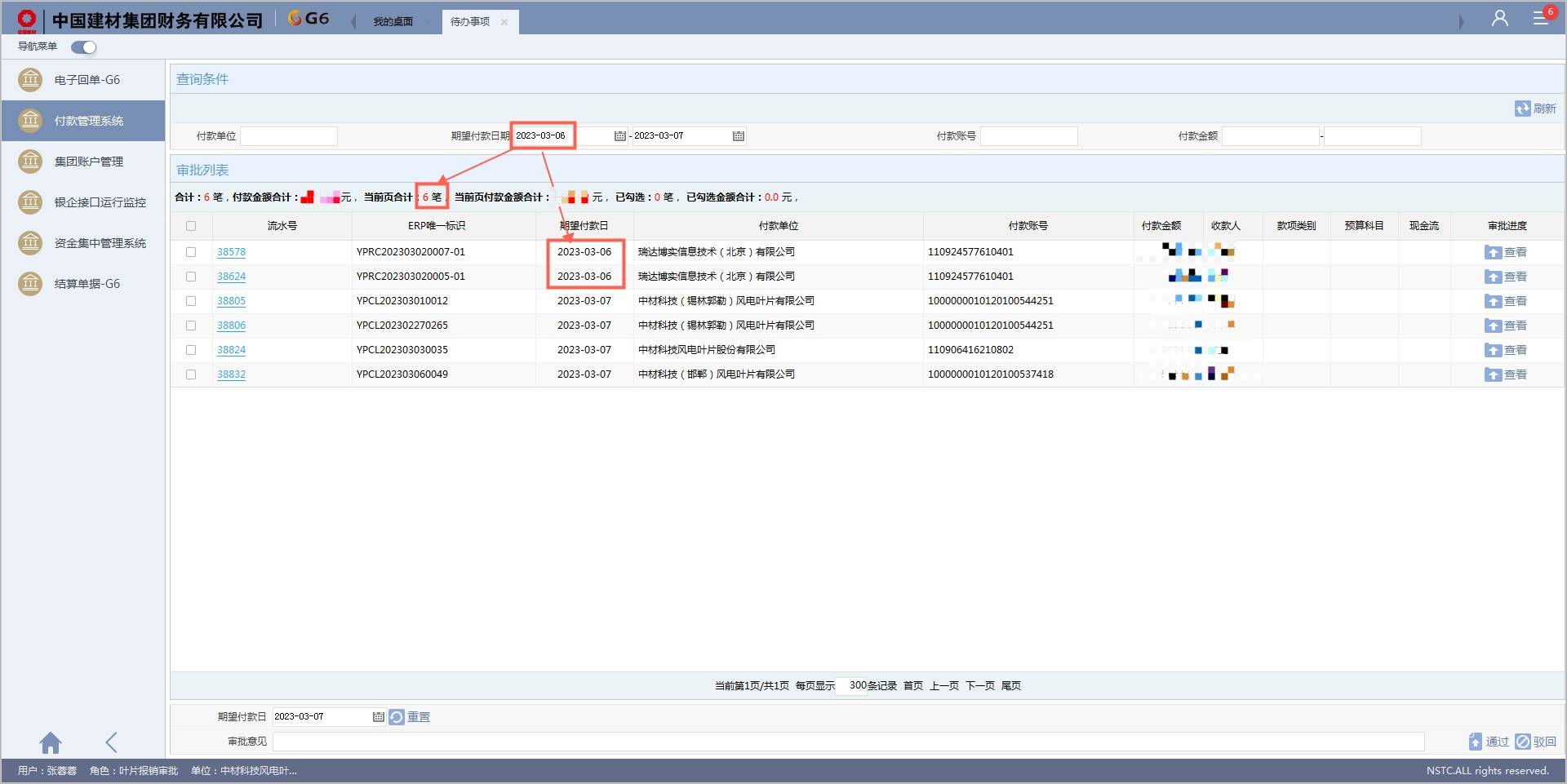
Task: Click the 付款账号 input field
Action: 1028,136
